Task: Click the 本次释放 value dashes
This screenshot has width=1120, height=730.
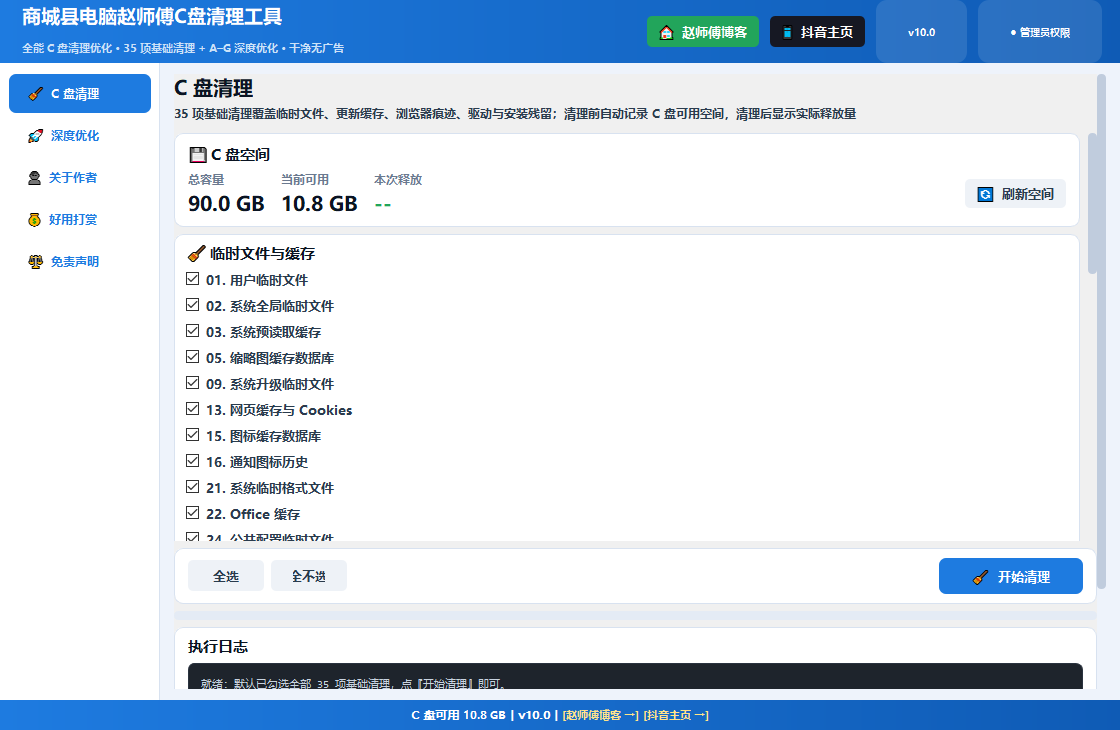Action: pyautogui.click(x=383, y=205)
